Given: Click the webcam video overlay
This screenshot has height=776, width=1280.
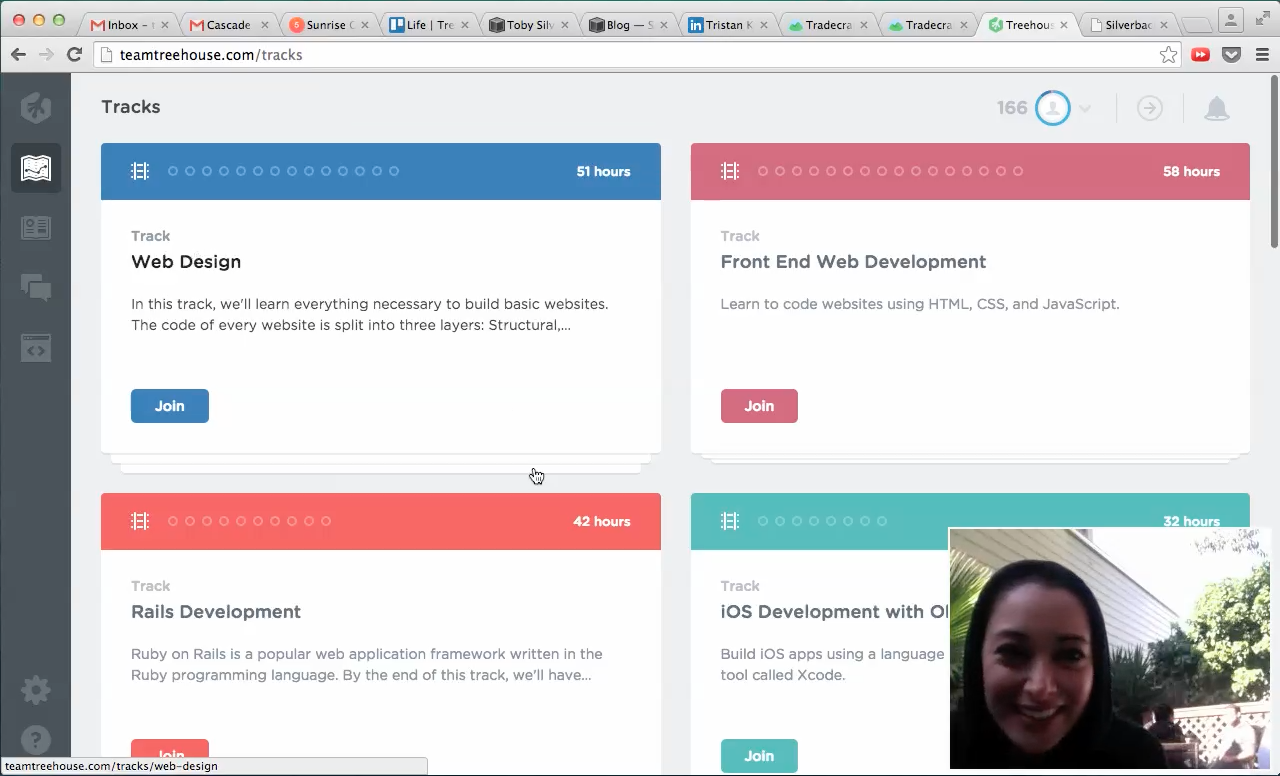Looking at the screenshot, I should click(1109, 648).
